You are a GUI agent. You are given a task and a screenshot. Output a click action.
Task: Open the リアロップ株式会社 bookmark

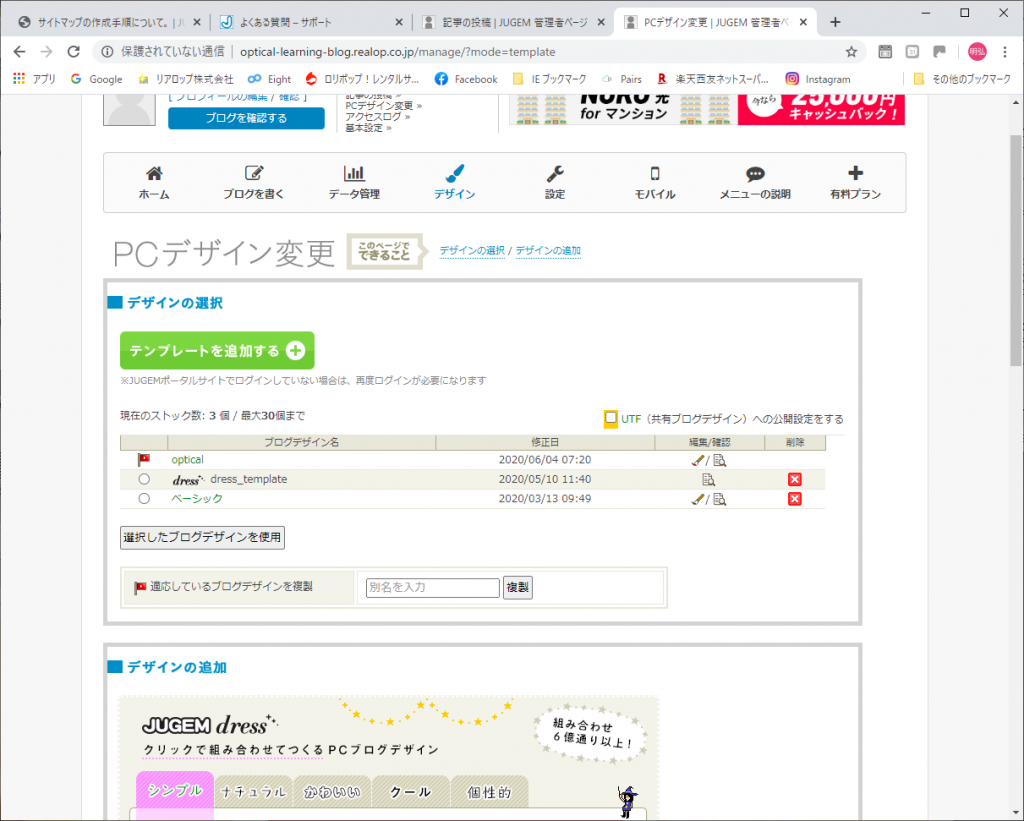pos(185,79)
